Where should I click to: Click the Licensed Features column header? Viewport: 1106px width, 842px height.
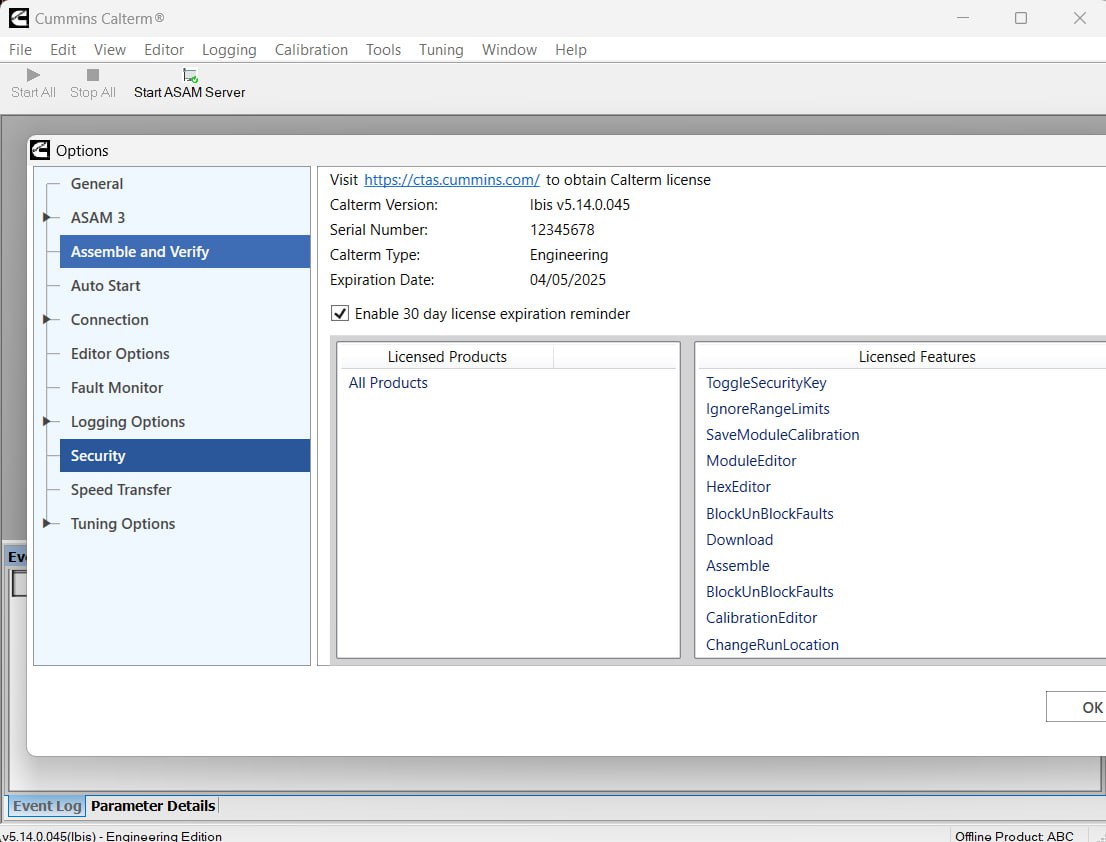click(x=917, y=357)
